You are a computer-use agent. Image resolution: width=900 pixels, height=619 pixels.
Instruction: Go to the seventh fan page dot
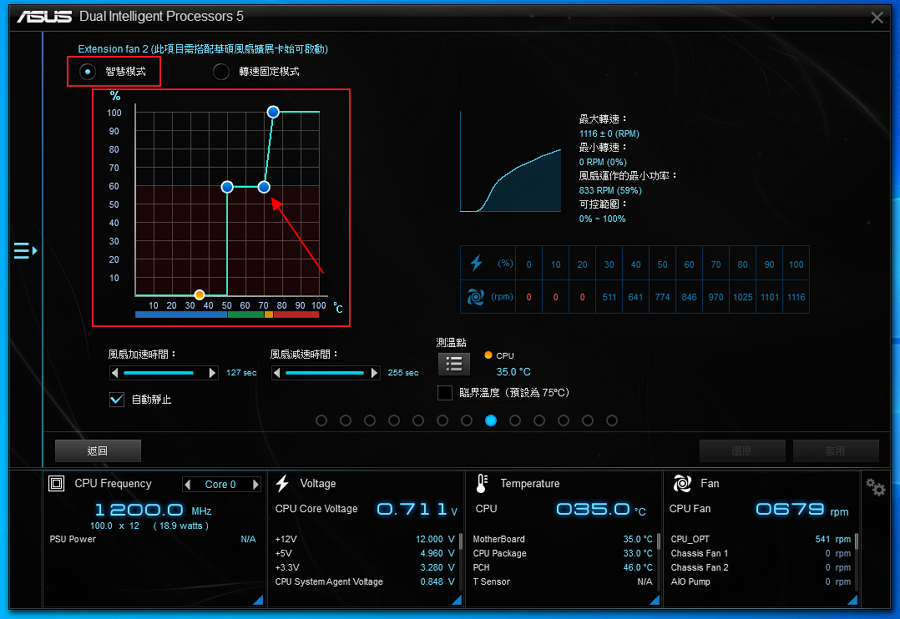coord(467,420)
